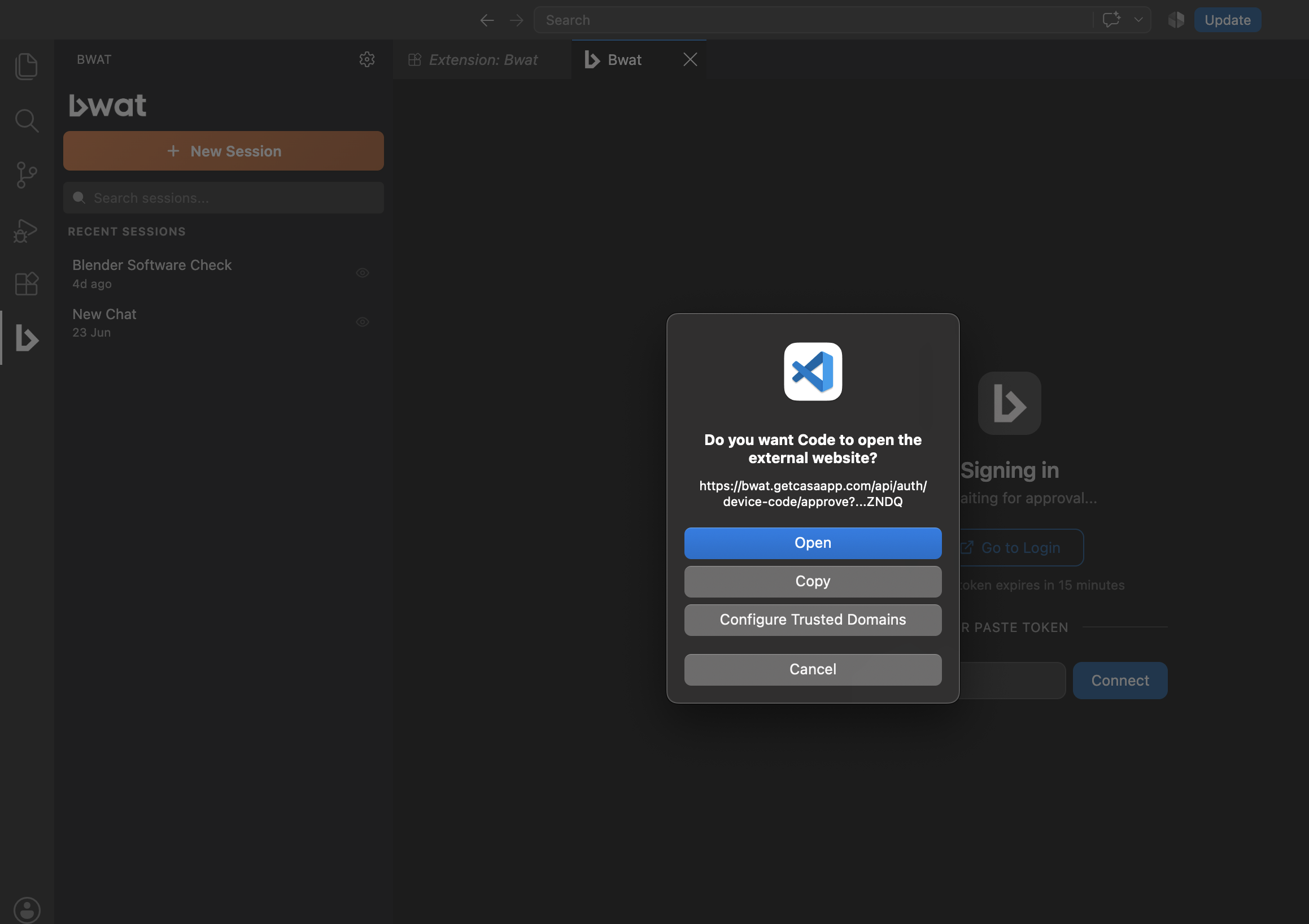
Task: Cancel the external website dialog
Action: (813, 669)
